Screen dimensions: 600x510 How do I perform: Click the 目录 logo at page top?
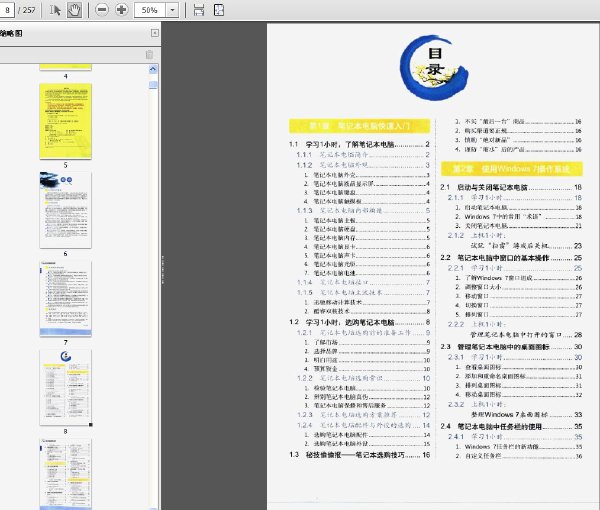pyautogui.click(x=434, y=68)
